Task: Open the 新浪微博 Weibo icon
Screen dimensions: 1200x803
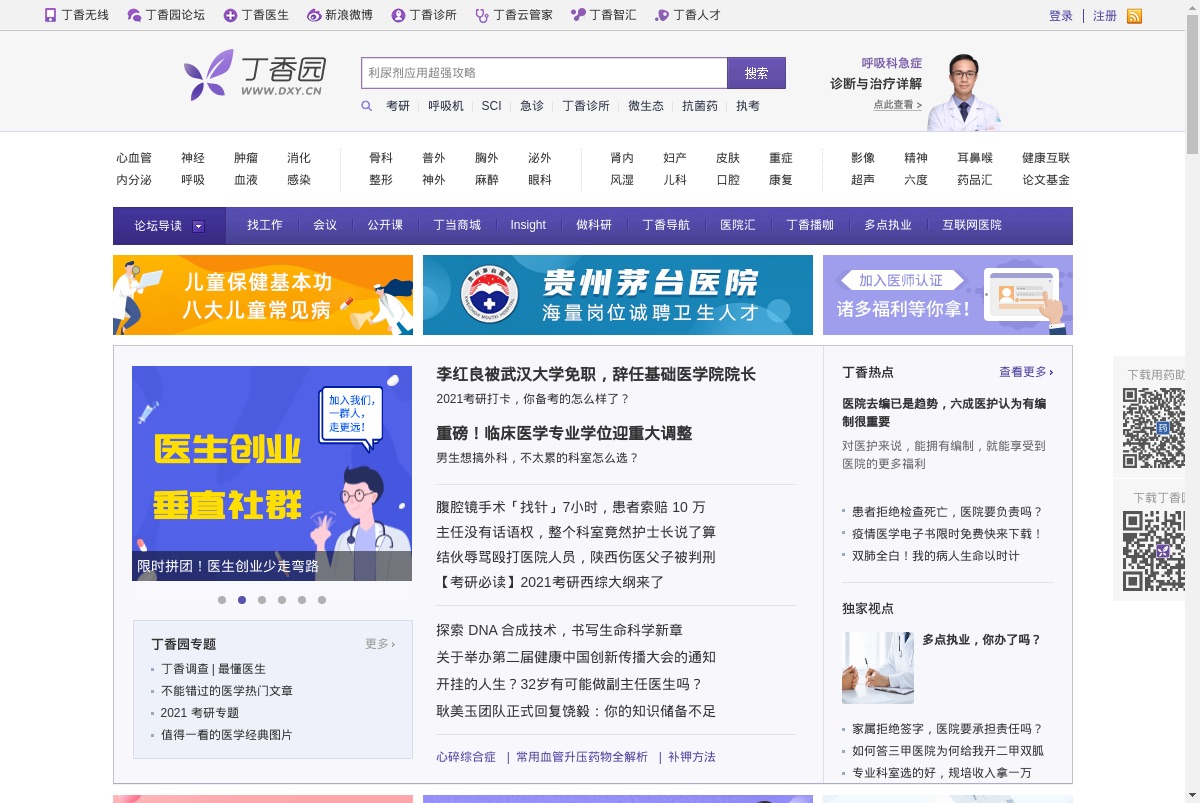Action: click(x=314, y=15)
